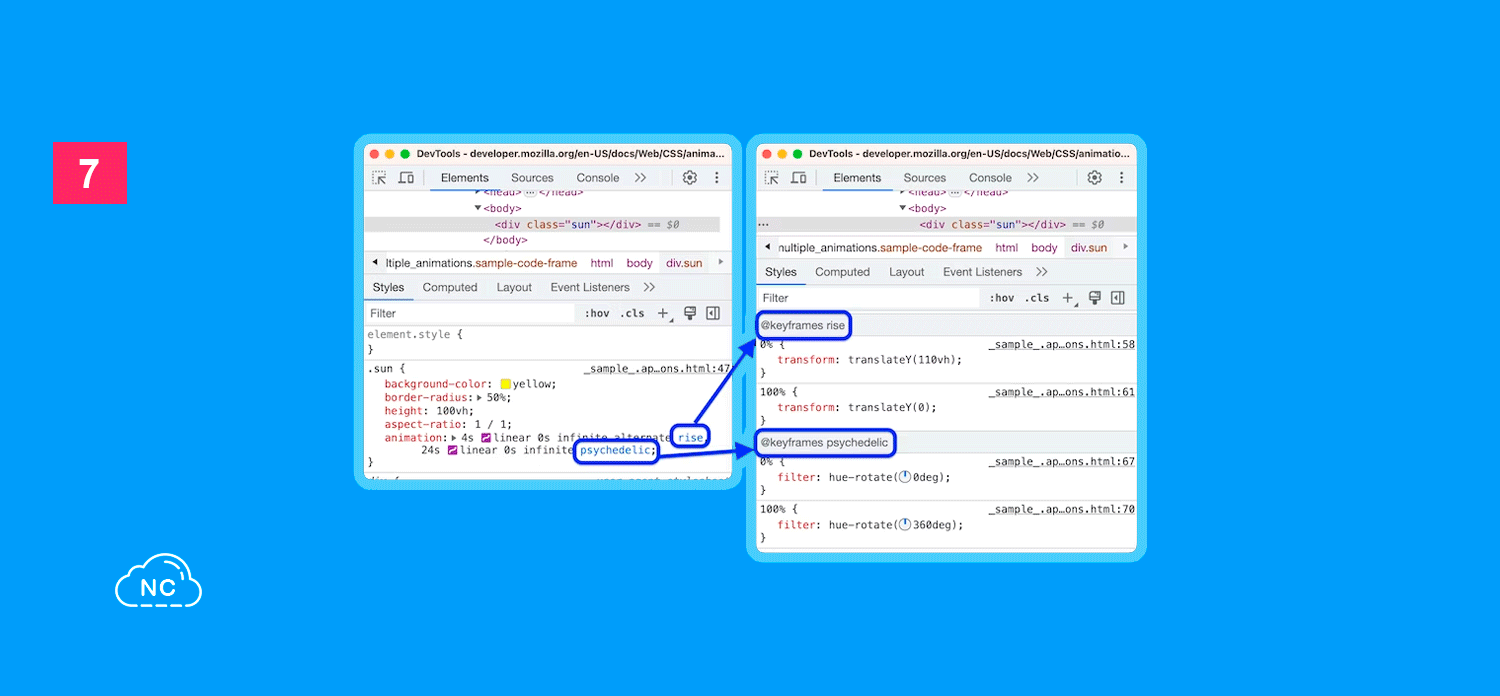Toggle .cls classes pane in left DevTools
Screen dimensions: 1500x696
click(x=633, y=314)
